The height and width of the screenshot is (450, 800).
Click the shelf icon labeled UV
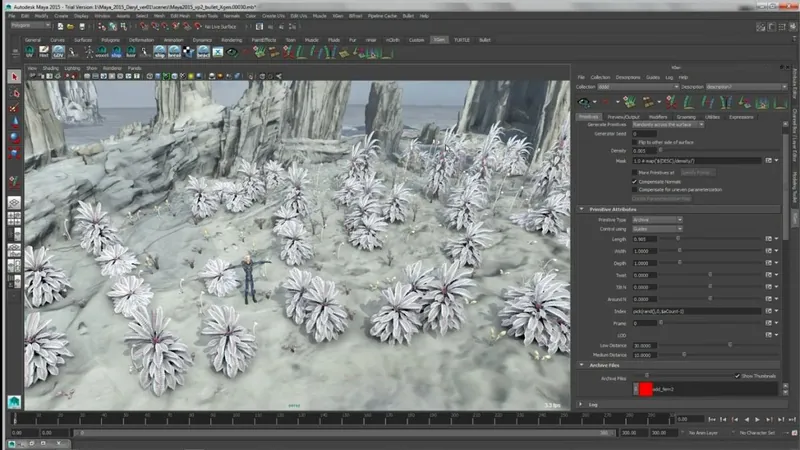30,52
